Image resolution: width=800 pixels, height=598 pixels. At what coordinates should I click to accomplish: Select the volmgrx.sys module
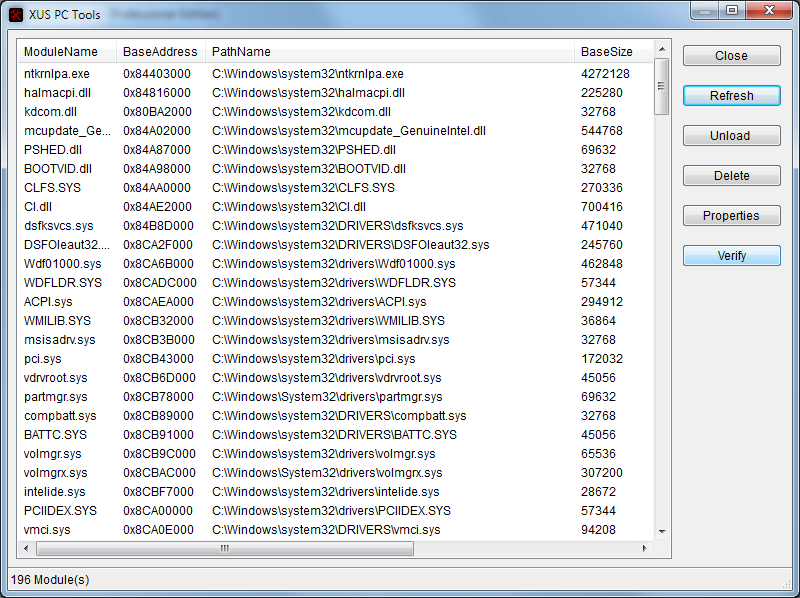click(x=56, y=473)
